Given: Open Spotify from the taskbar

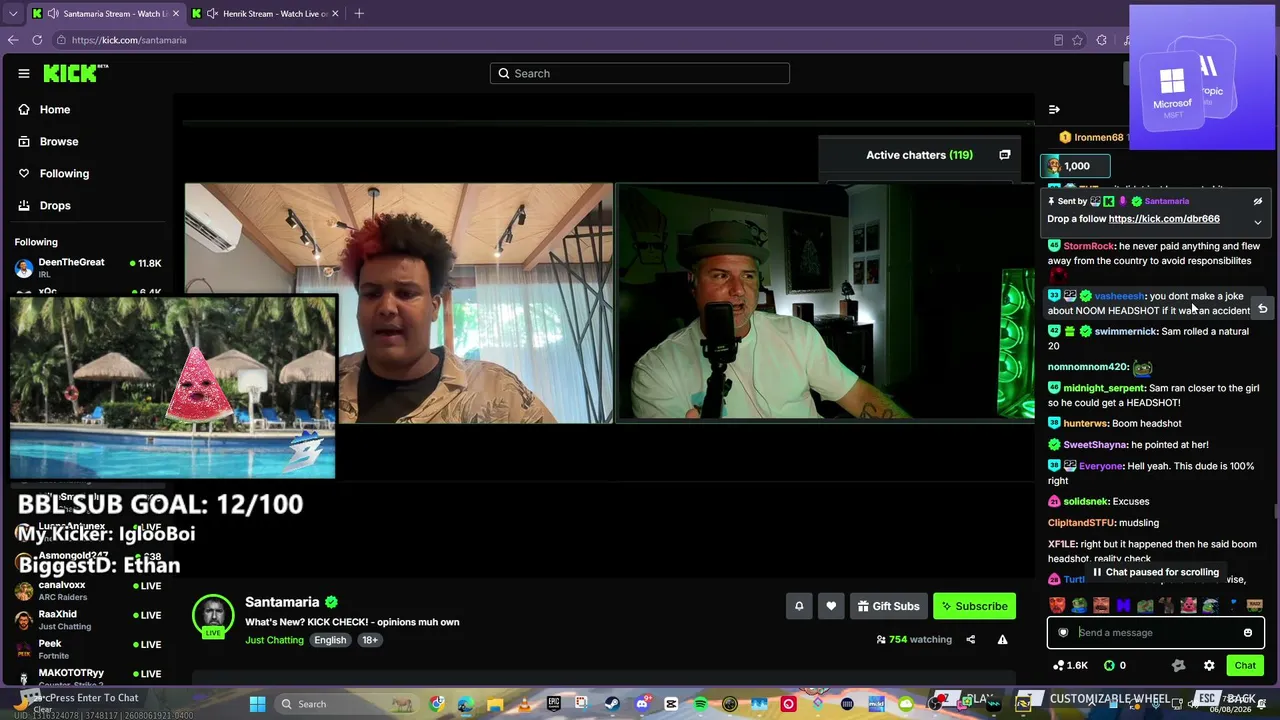Looking at the screenshot, I should (x=700, y=704).
